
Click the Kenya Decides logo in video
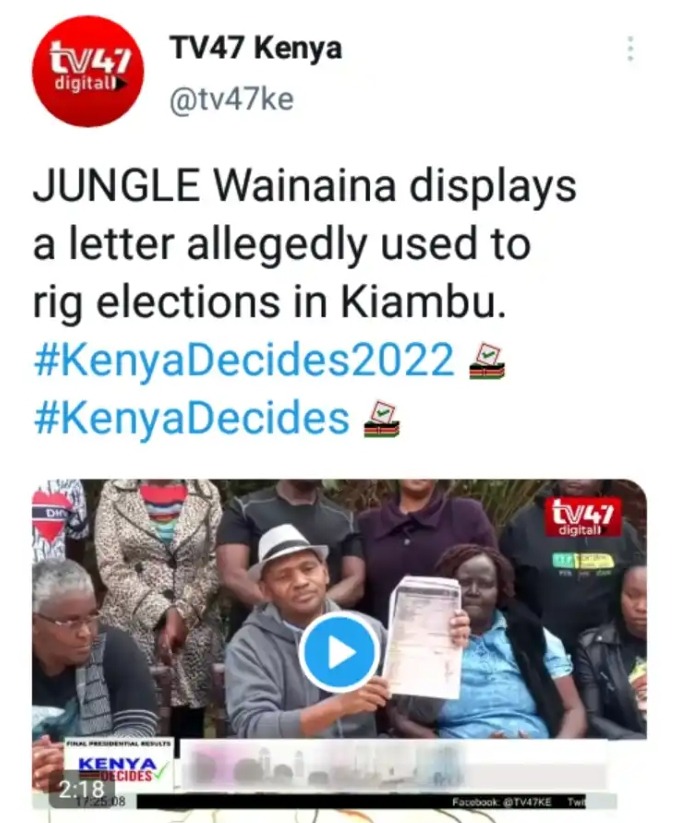[124, 769]
